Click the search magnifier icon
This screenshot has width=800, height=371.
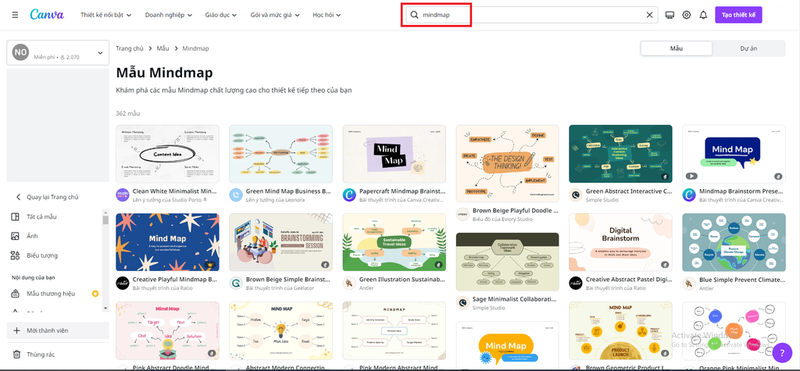coord(414,15)
